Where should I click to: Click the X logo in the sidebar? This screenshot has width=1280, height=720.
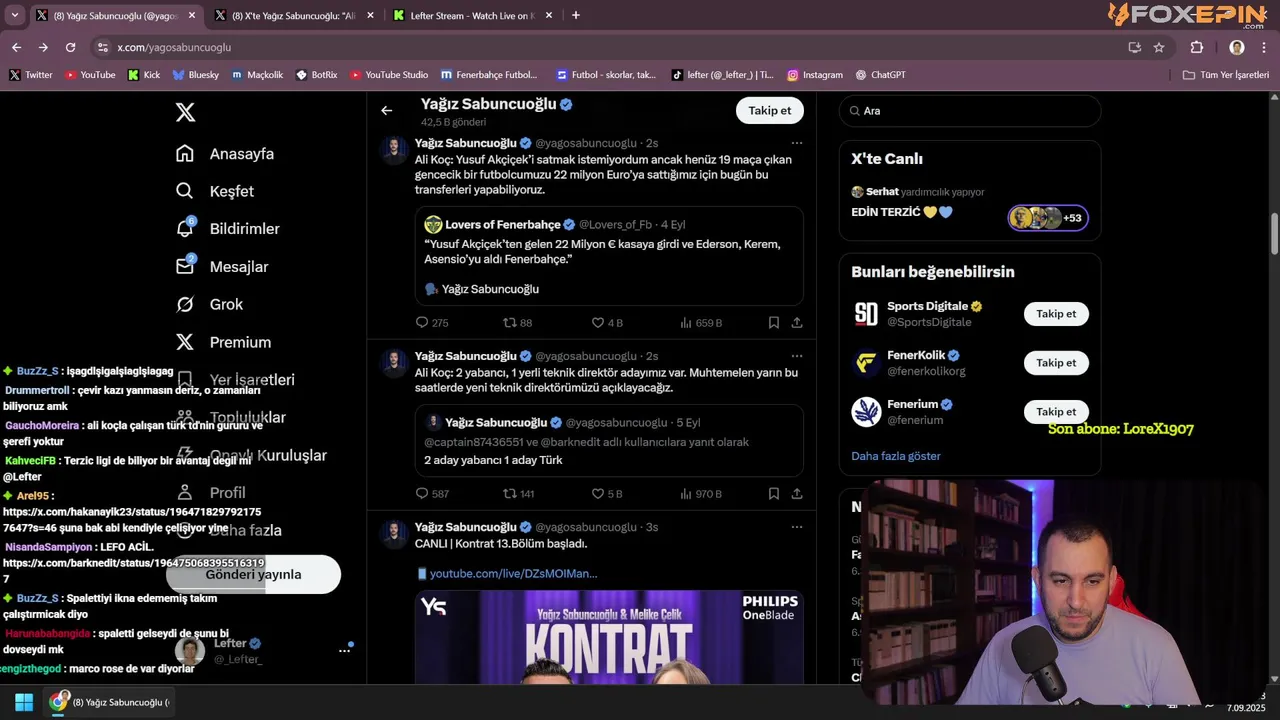tap(185, 112)
